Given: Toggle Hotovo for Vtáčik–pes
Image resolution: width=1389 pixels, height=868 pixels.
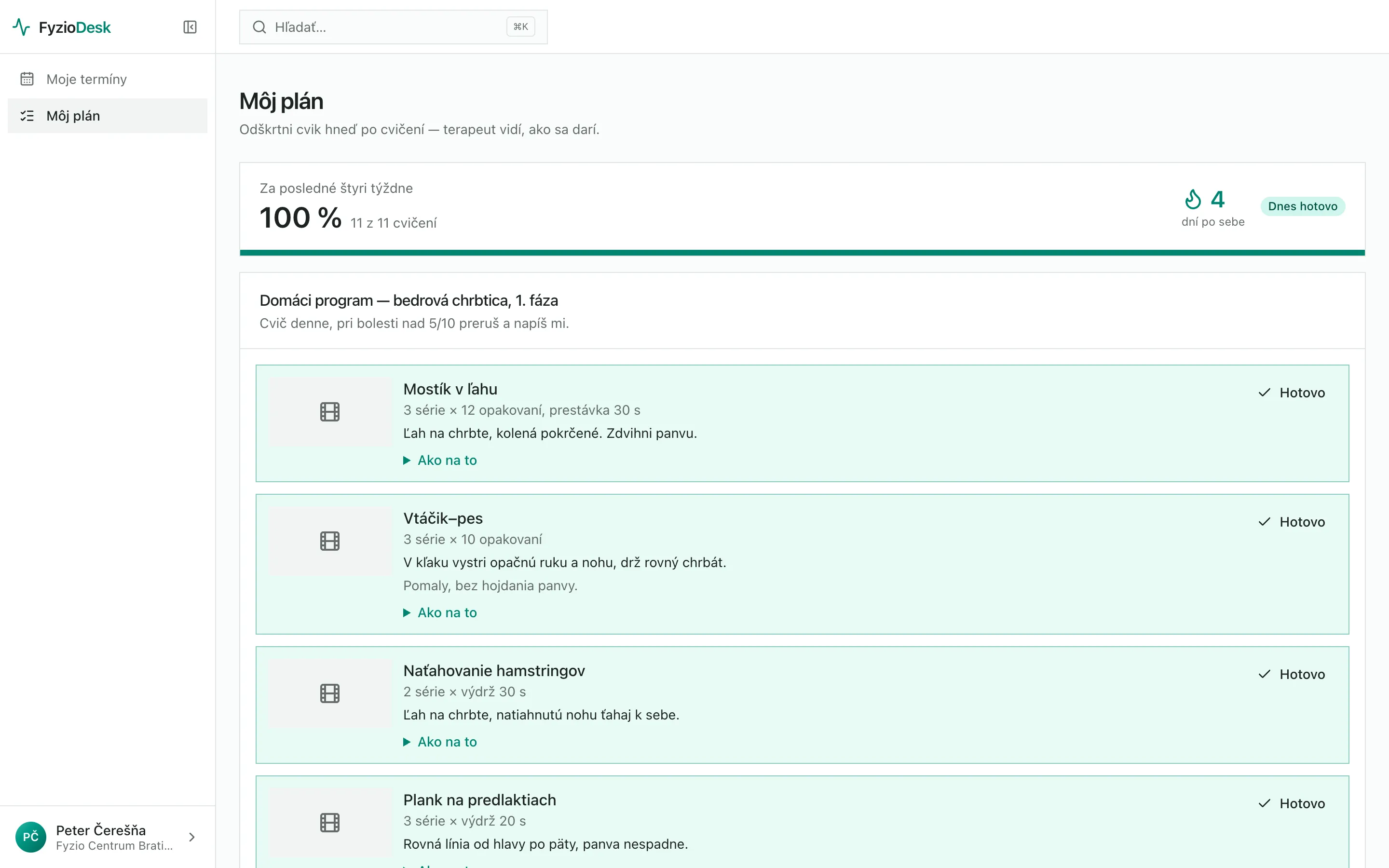Looking at the screenshot, I should 1292,522.
